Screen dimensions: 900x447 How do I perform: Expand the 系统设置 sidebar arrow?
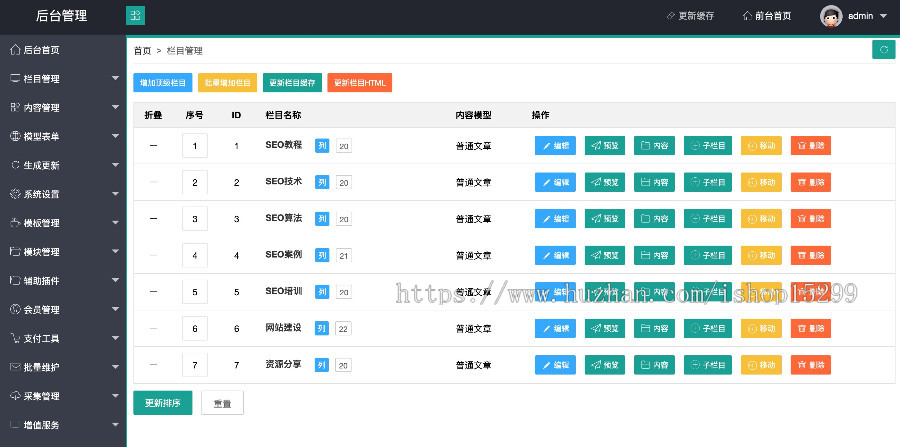tap(115, 193)
